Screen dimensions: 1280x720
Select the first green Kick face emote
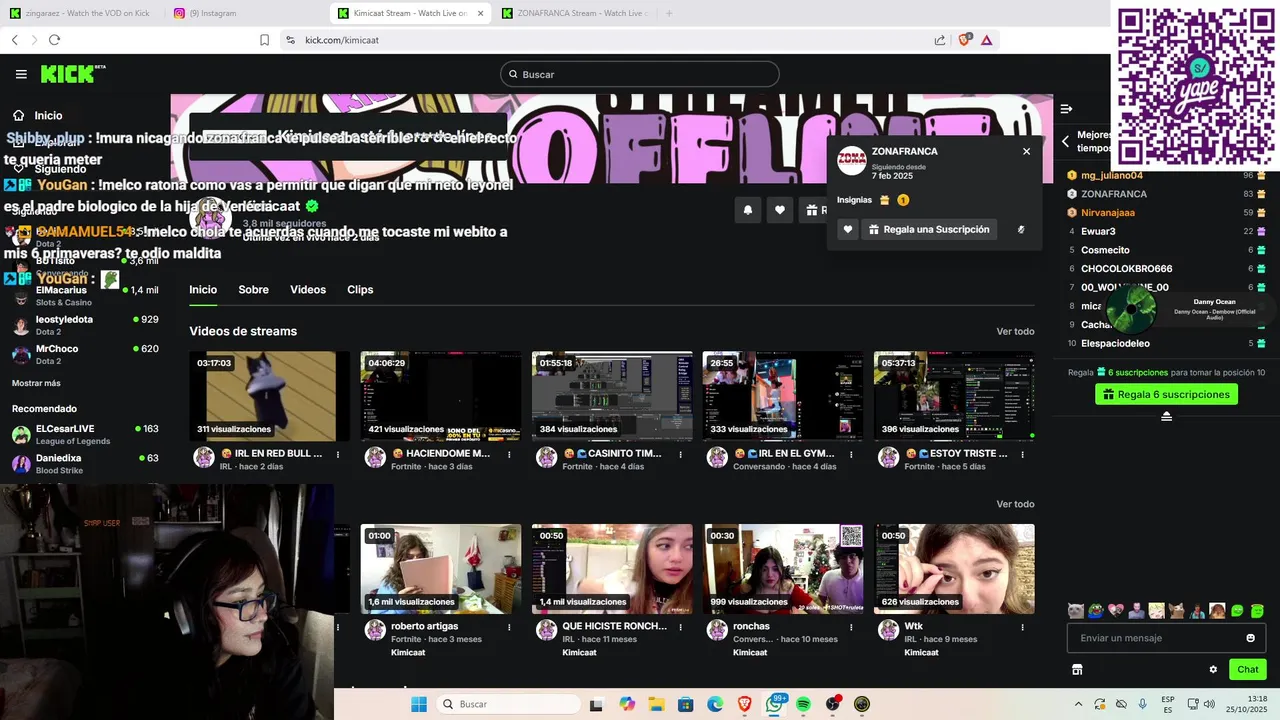(x=1237, y=611)
